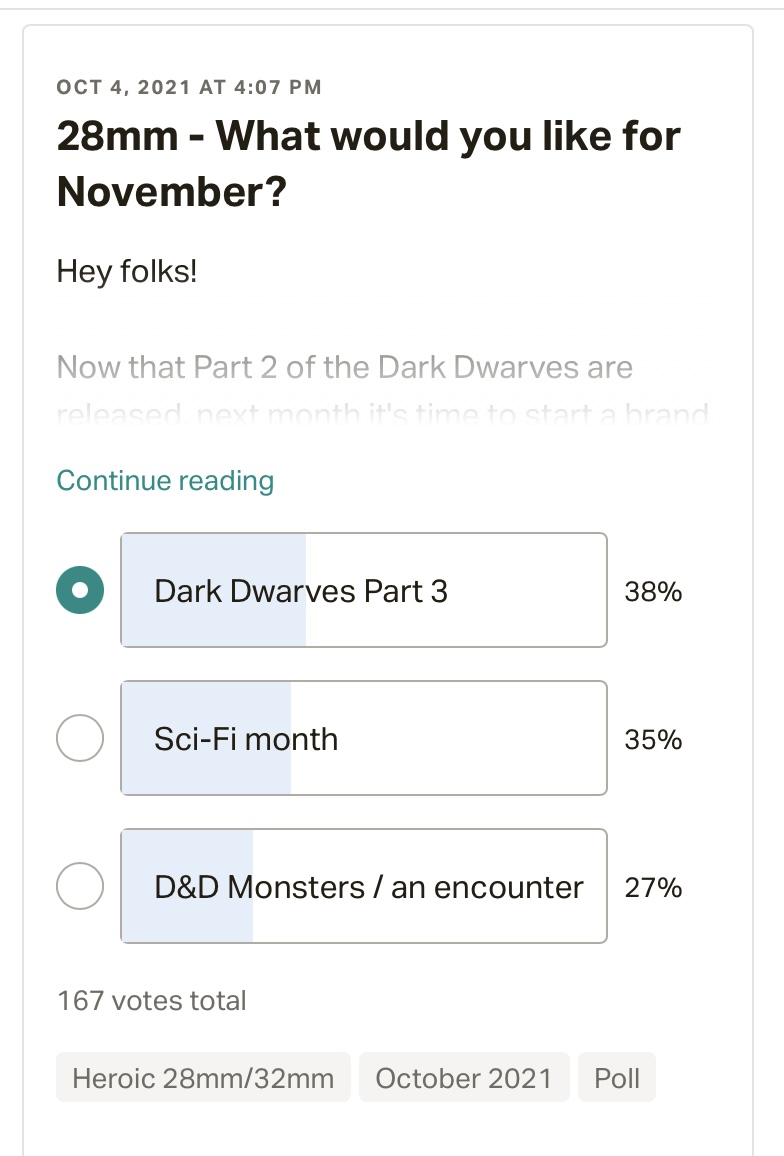
Task: Click the Continue reading link
Action: click(165, 481)
